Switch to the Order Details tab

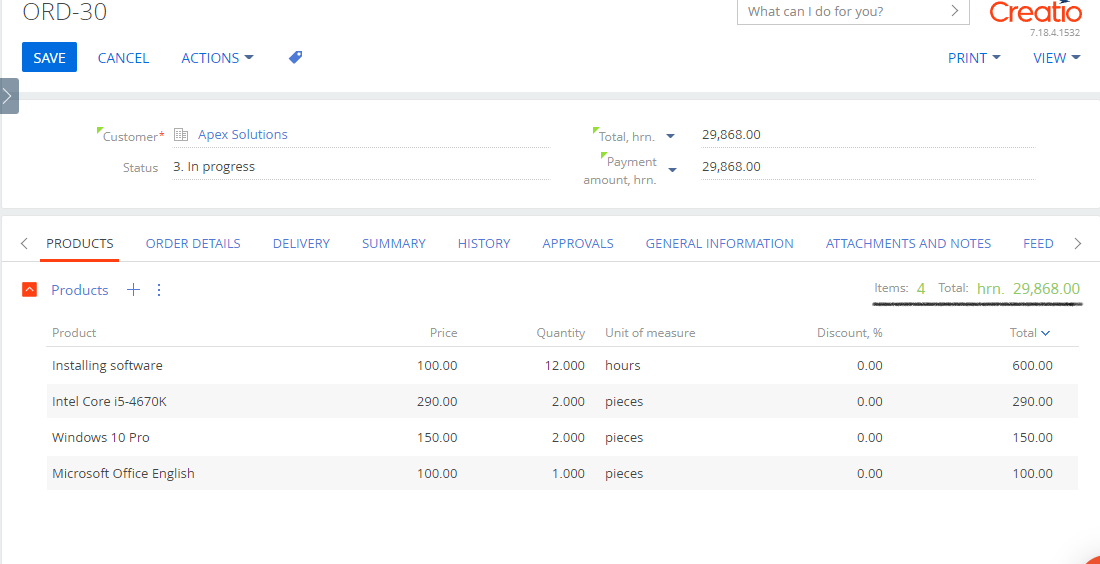[x=193, y=243]
